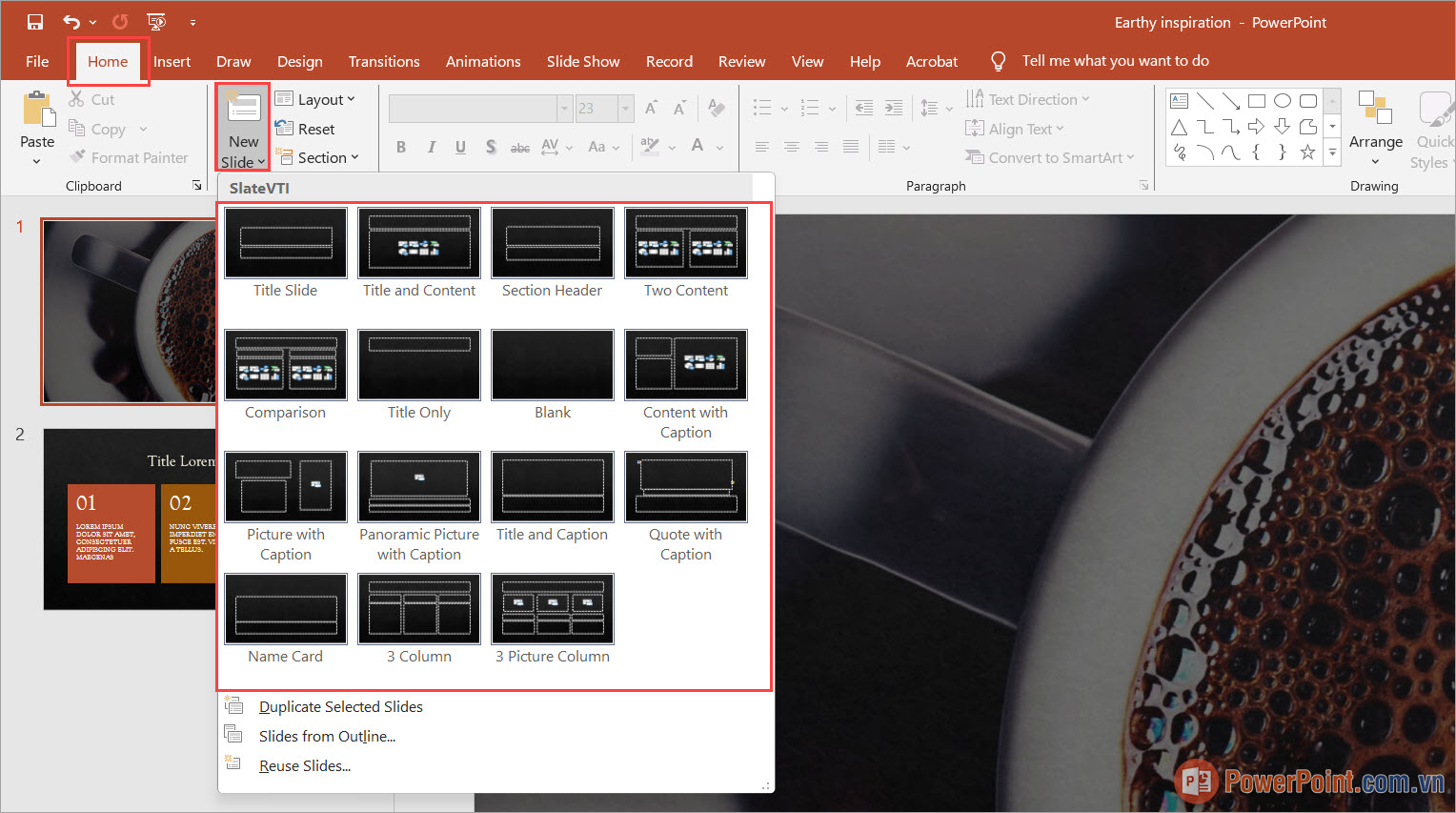The height and width of the screenshot is (813, 1456).
Task: Switch to the Transitions tab
Action: click(384, 61)
